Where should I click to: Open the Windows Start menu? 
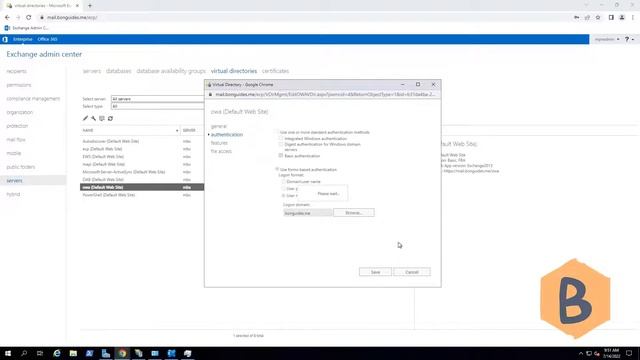(x=8, y=353)
